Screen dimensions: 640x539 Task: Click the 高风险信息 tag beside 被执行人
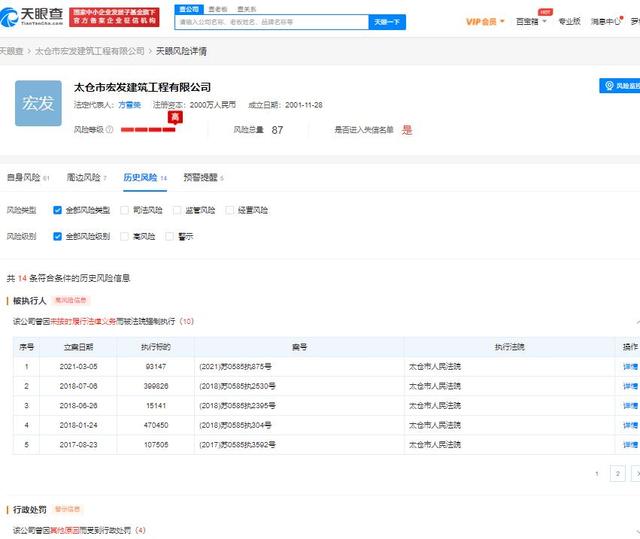coord(71,300)
